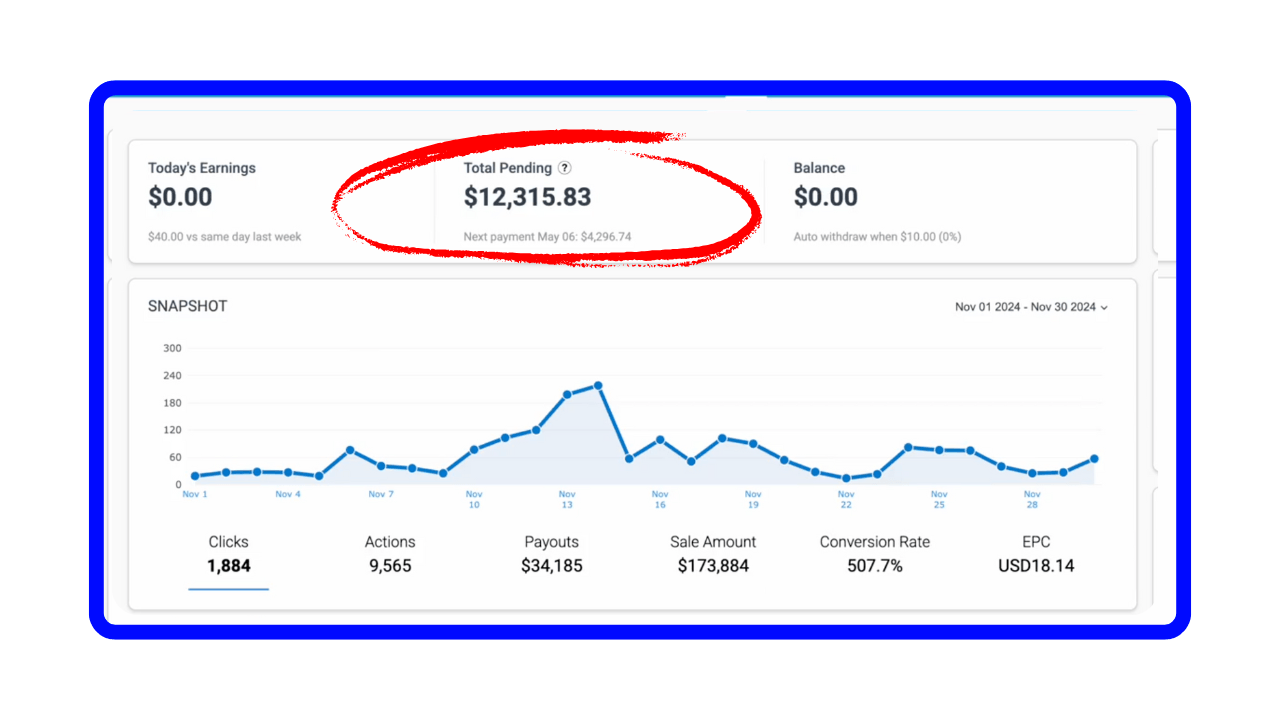
Task: Show the EPC metric tab
Action: click(x=1036, y=554)
